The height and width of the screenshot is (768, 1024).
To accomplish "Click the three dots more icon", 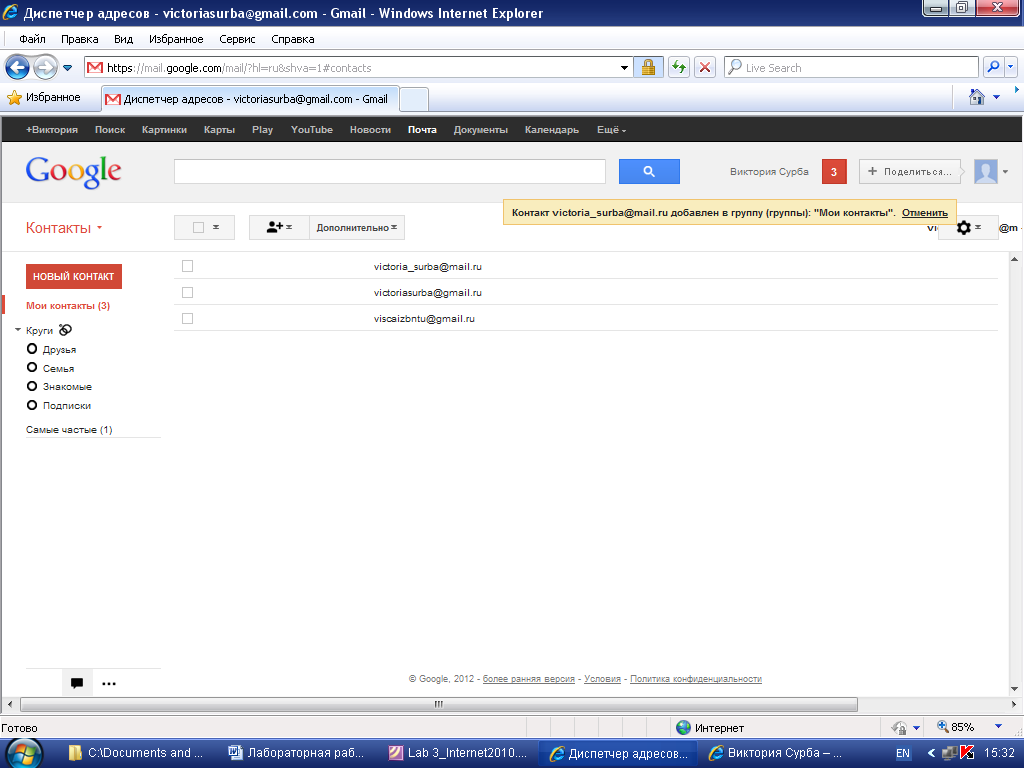I will click(x=109, y=684).
